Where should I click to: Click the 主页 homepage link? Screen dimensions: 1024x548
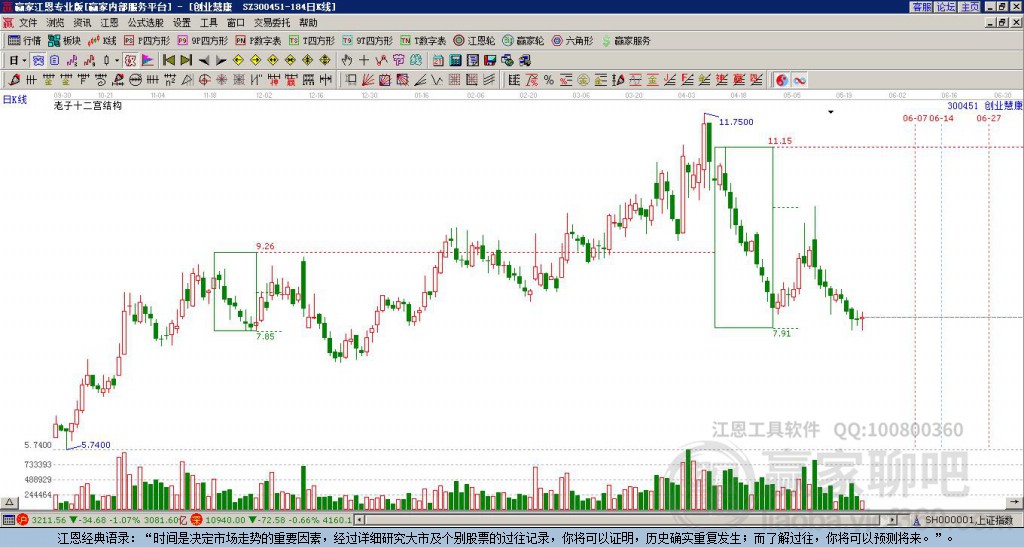coord(970,7)
